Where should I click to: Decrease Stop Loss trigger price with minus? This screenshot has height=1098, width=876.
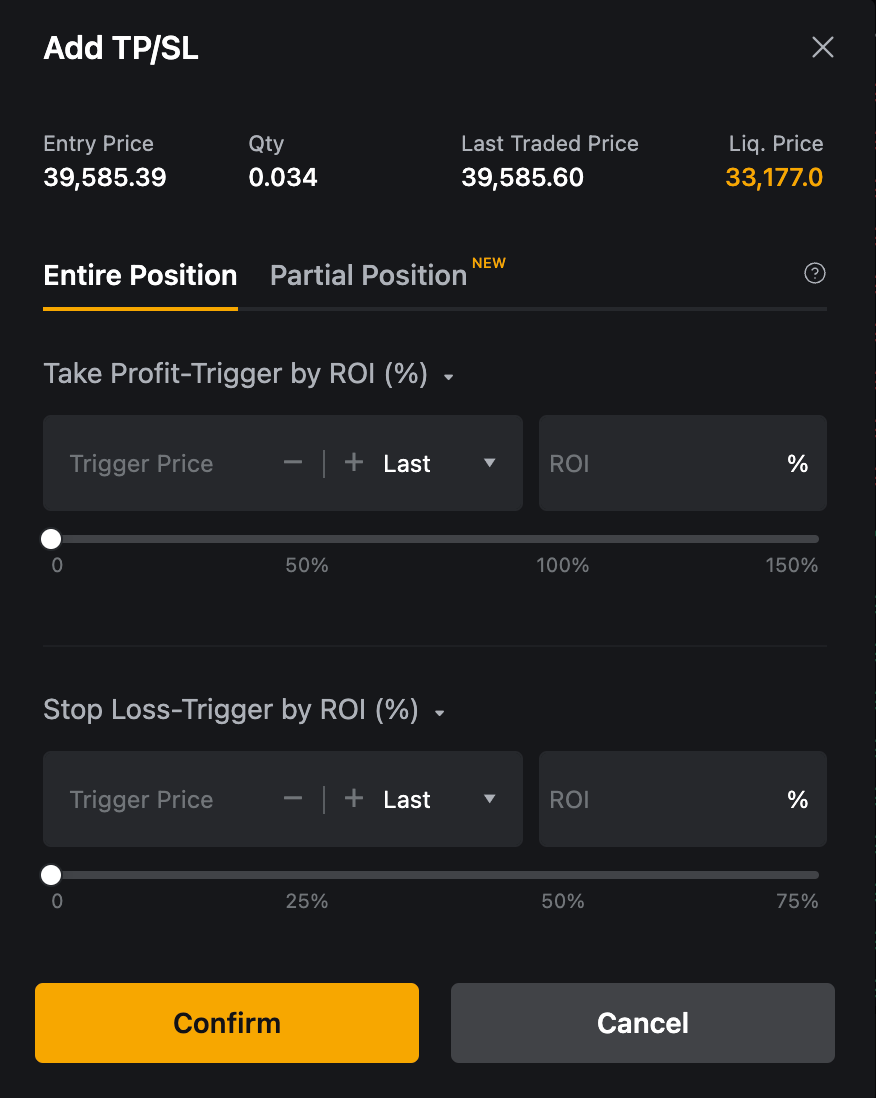point(293,799)
